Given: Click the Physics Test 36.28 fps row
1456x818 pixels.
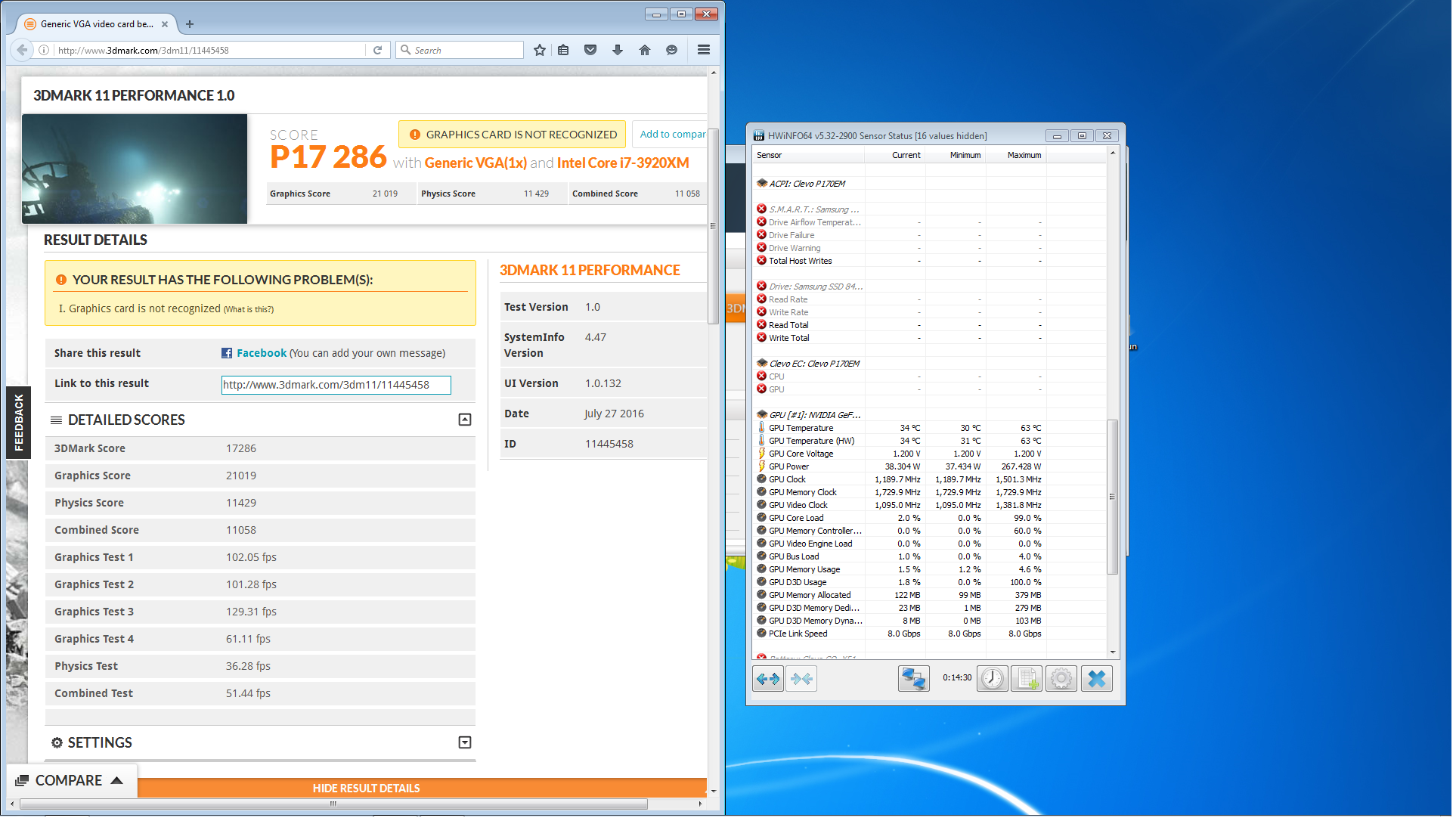Looking at the screenshot, I should click(261, 667).
